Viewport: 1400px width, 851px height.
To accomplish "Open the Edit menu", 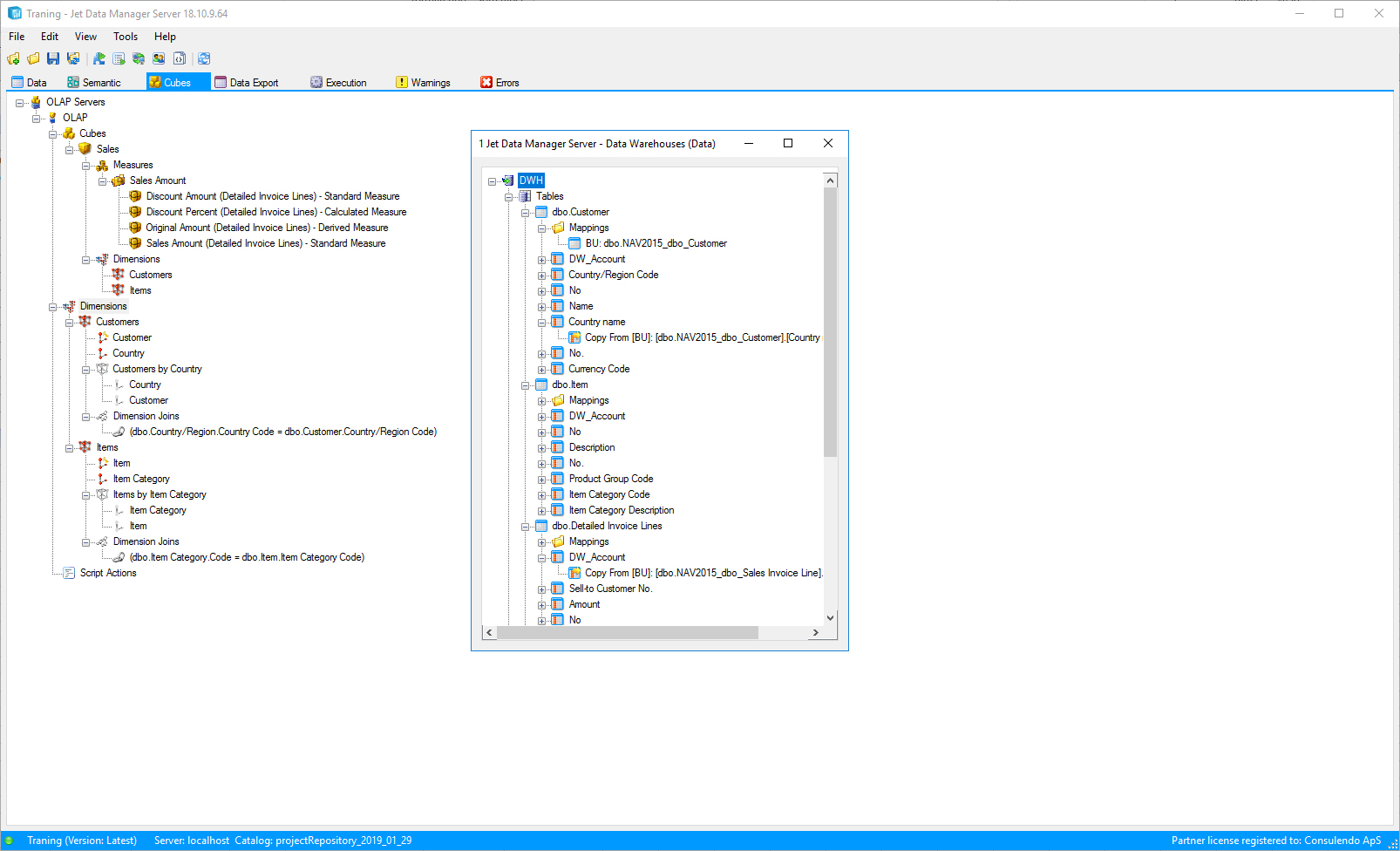I will pyautogui.click(x=50, y=37).
